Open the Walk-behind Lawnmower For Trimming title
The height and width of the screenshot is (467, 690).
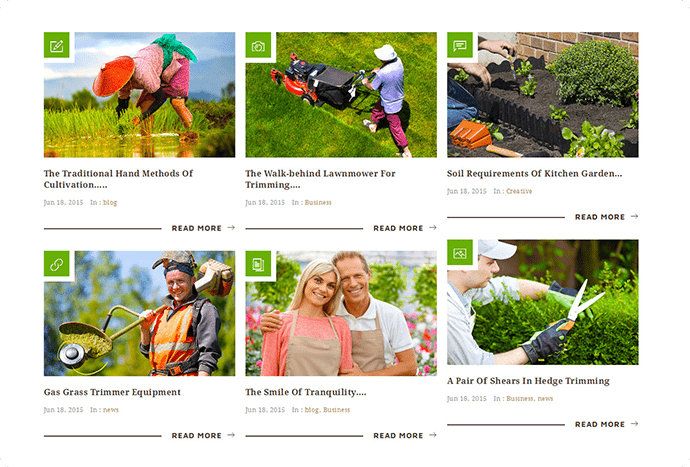coord(320,179)
